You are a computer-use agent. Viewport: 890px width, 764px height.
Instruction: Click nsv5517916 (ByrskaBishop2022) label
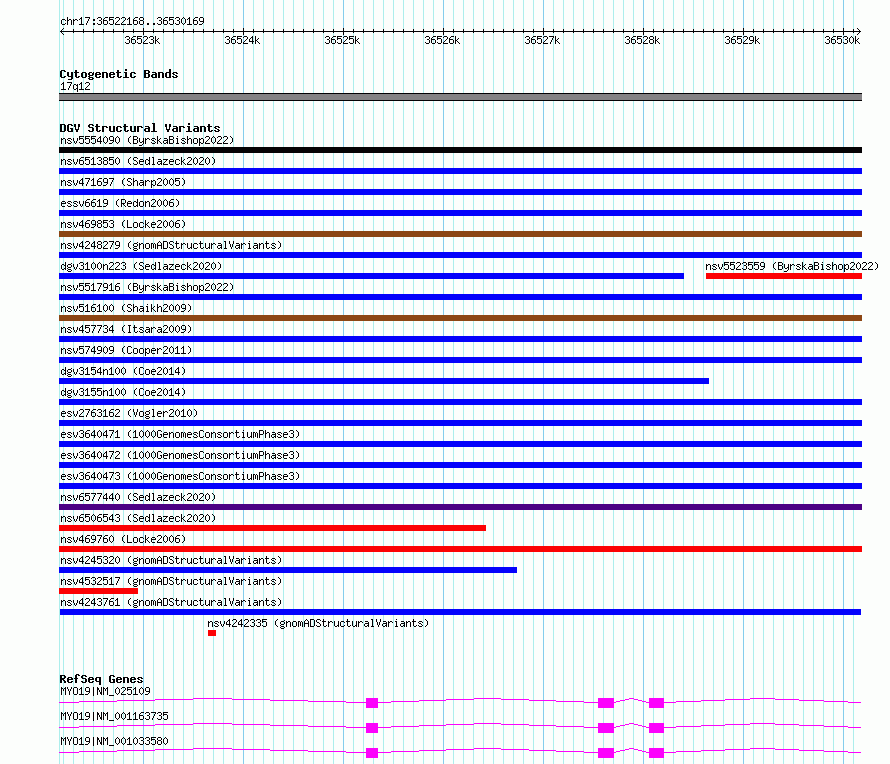point(147,287)
